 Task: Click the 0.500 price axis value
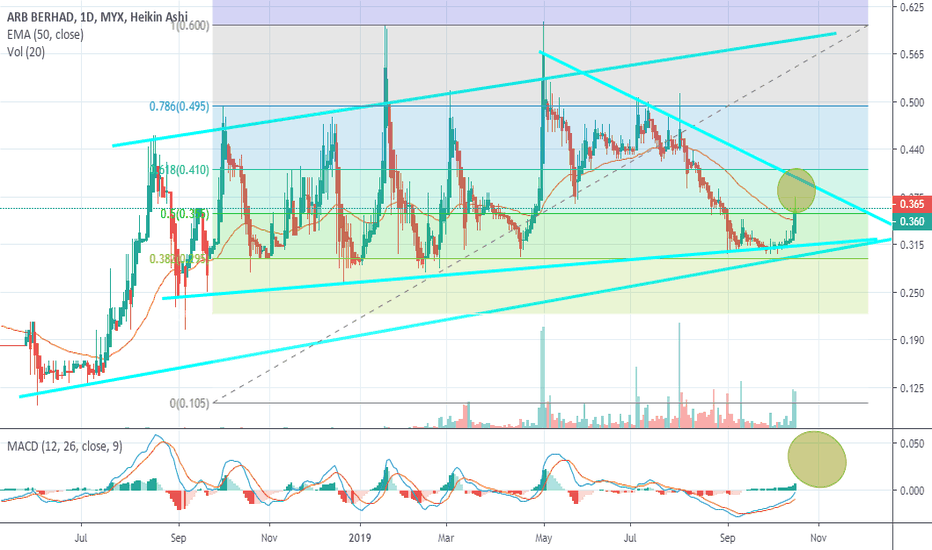[912, 102]
